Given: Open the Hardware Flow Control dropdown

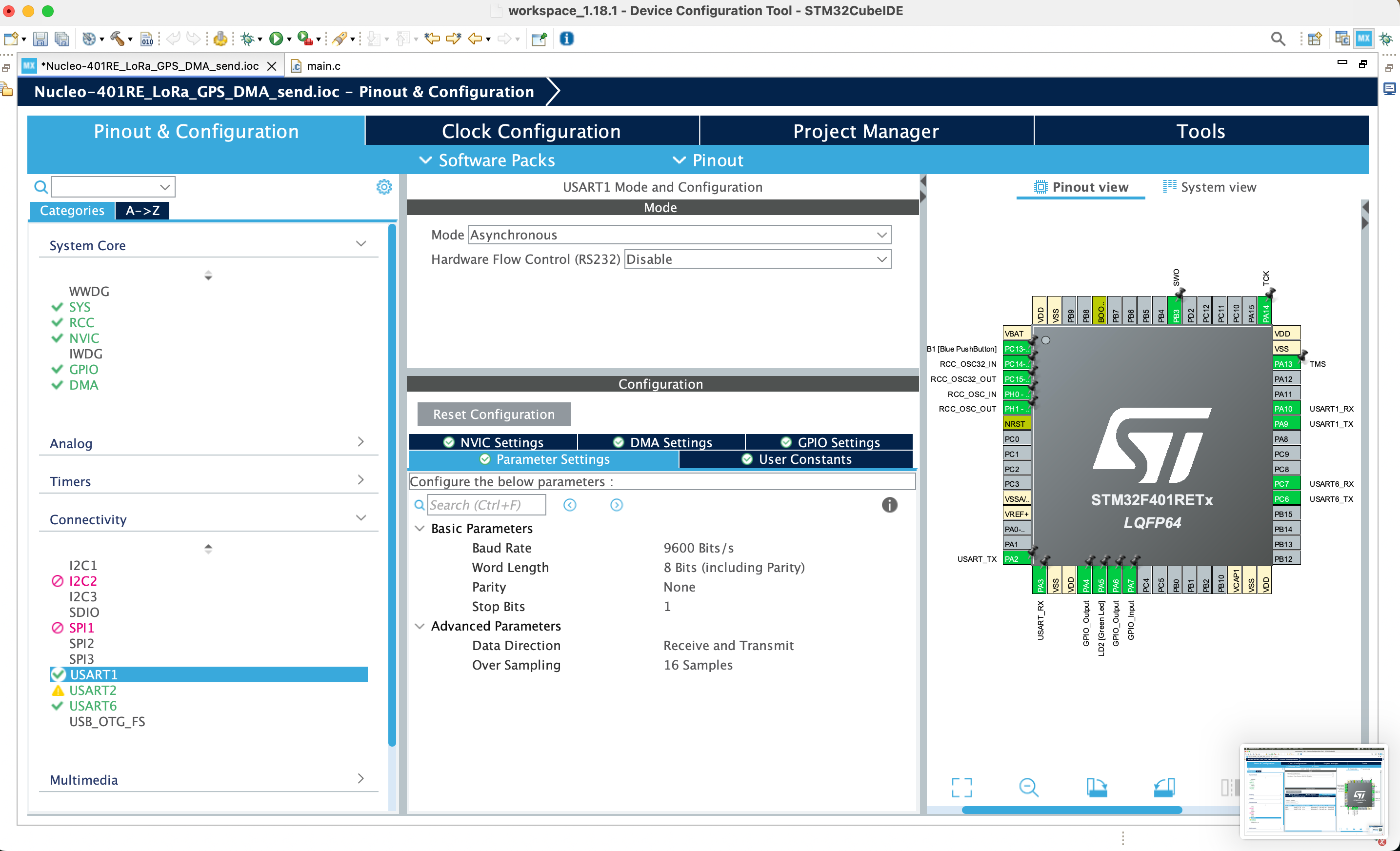Looking at the screenshot, I should click(x=758, y=259).
